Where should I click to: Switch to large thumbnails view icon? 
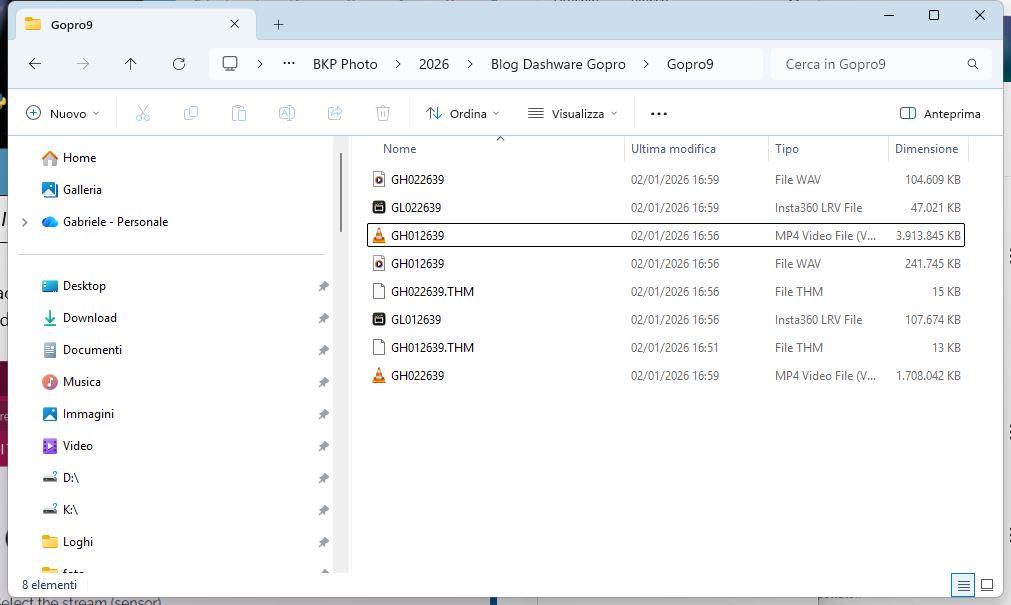point(987,585)
